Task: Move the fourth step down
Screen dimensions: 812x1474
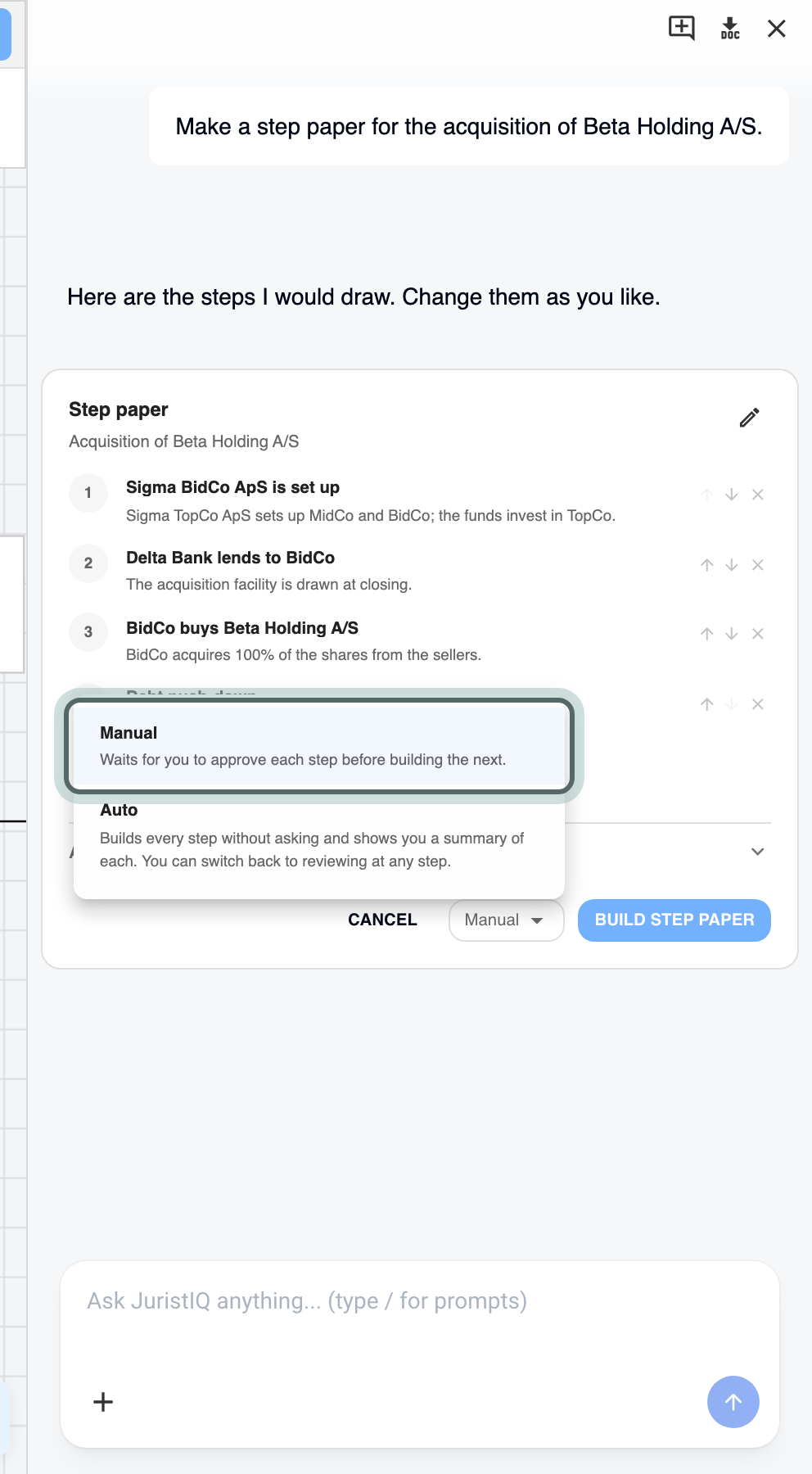Action: coord(732,704)
